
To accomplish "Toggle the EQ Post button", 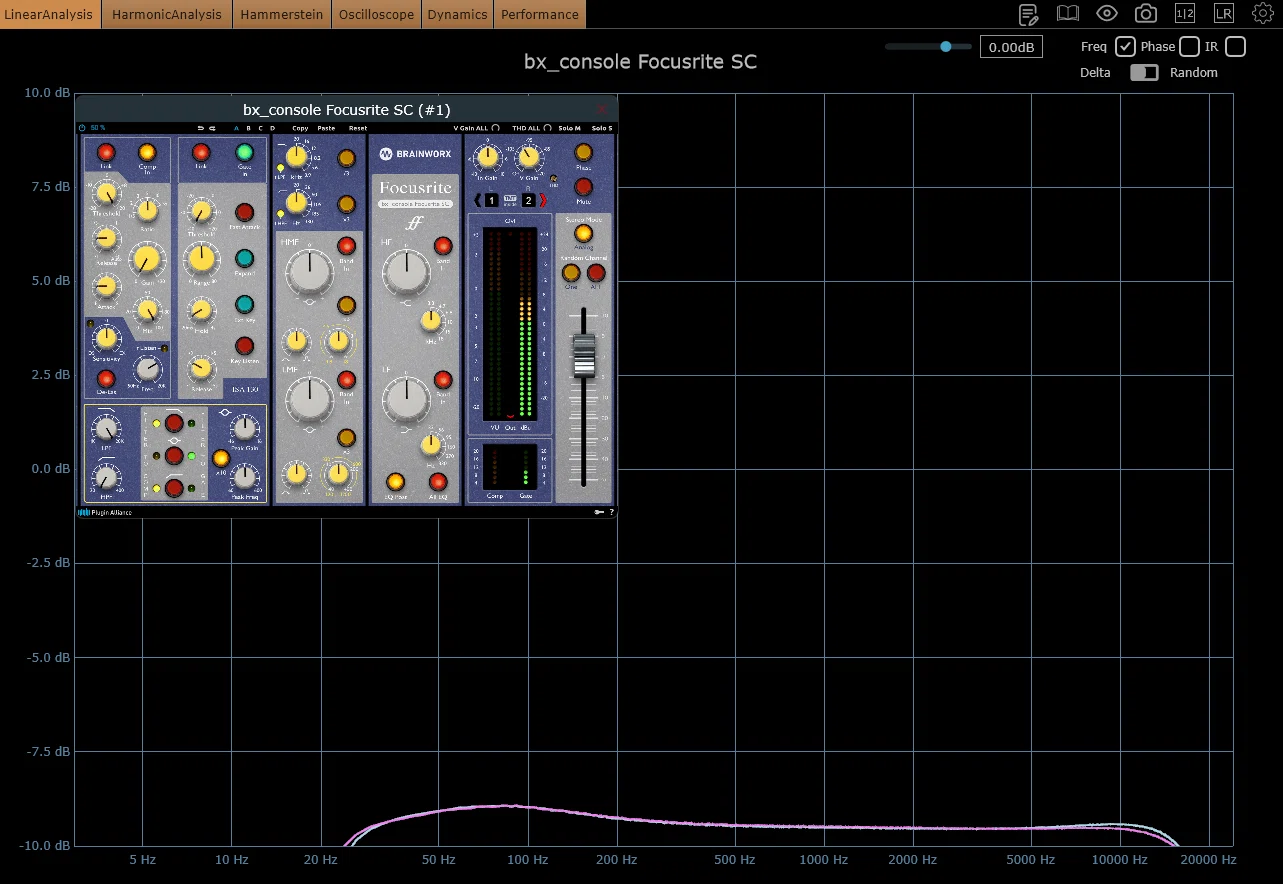I will [395, 482].
